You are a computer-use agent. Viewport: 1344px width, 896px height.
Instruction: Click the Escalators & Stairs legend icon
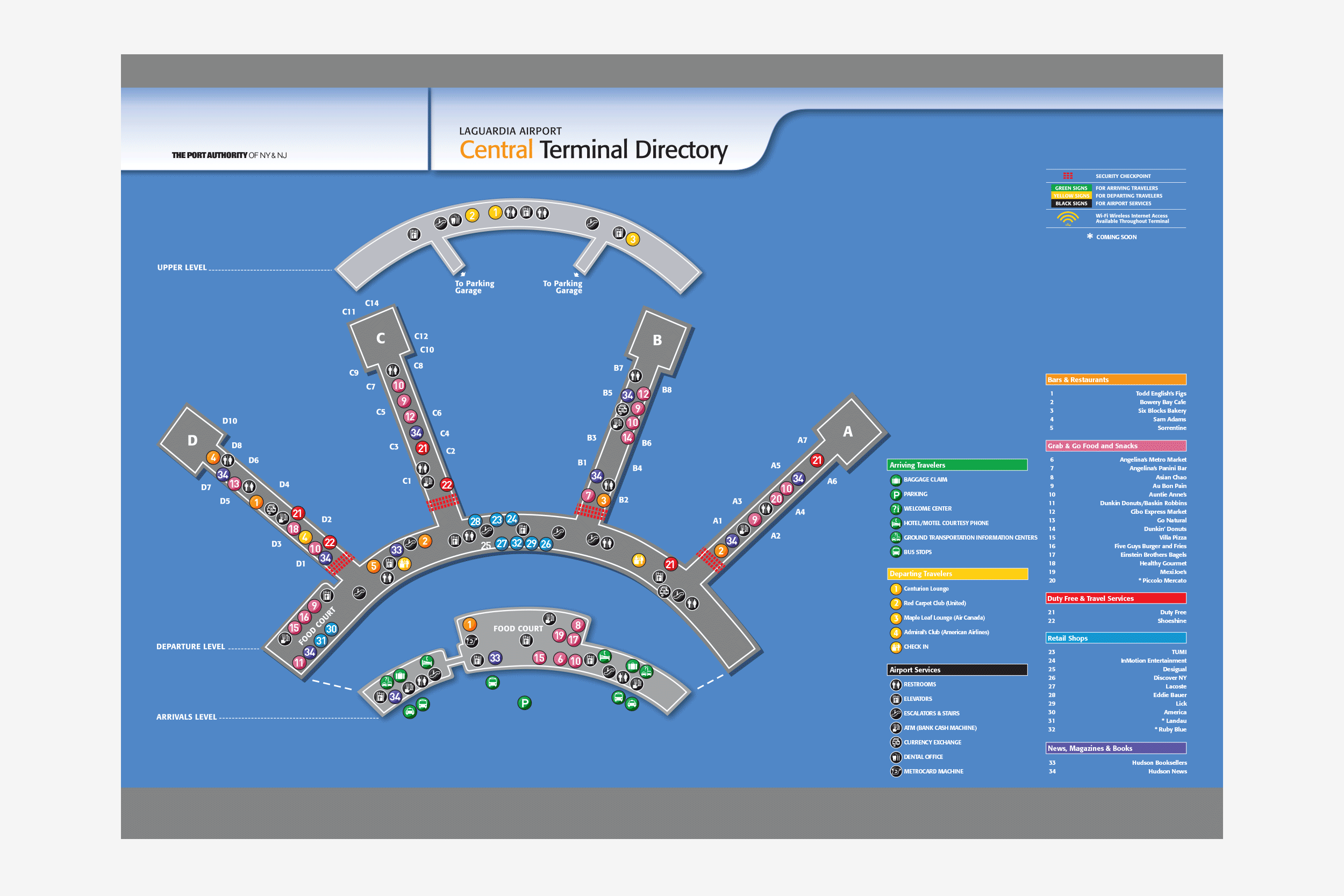tap(896, 713)
